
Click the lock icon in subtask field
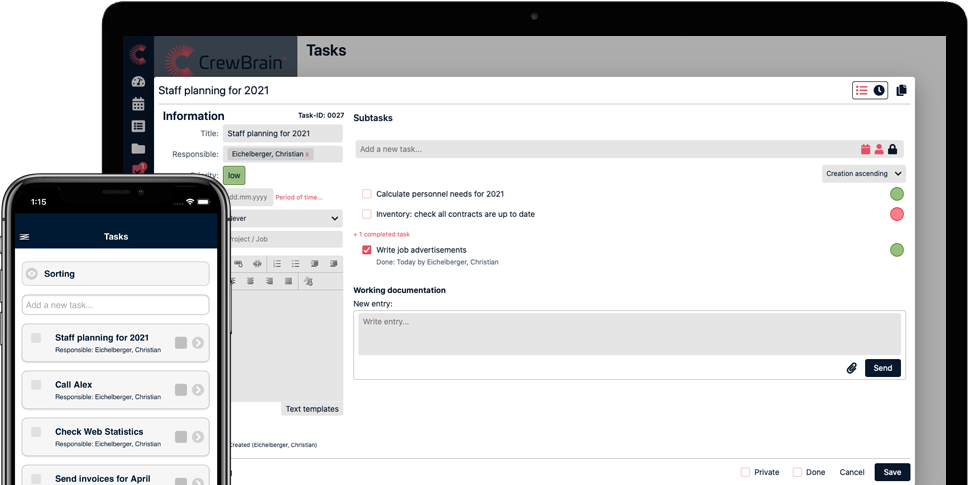[893, 149]
